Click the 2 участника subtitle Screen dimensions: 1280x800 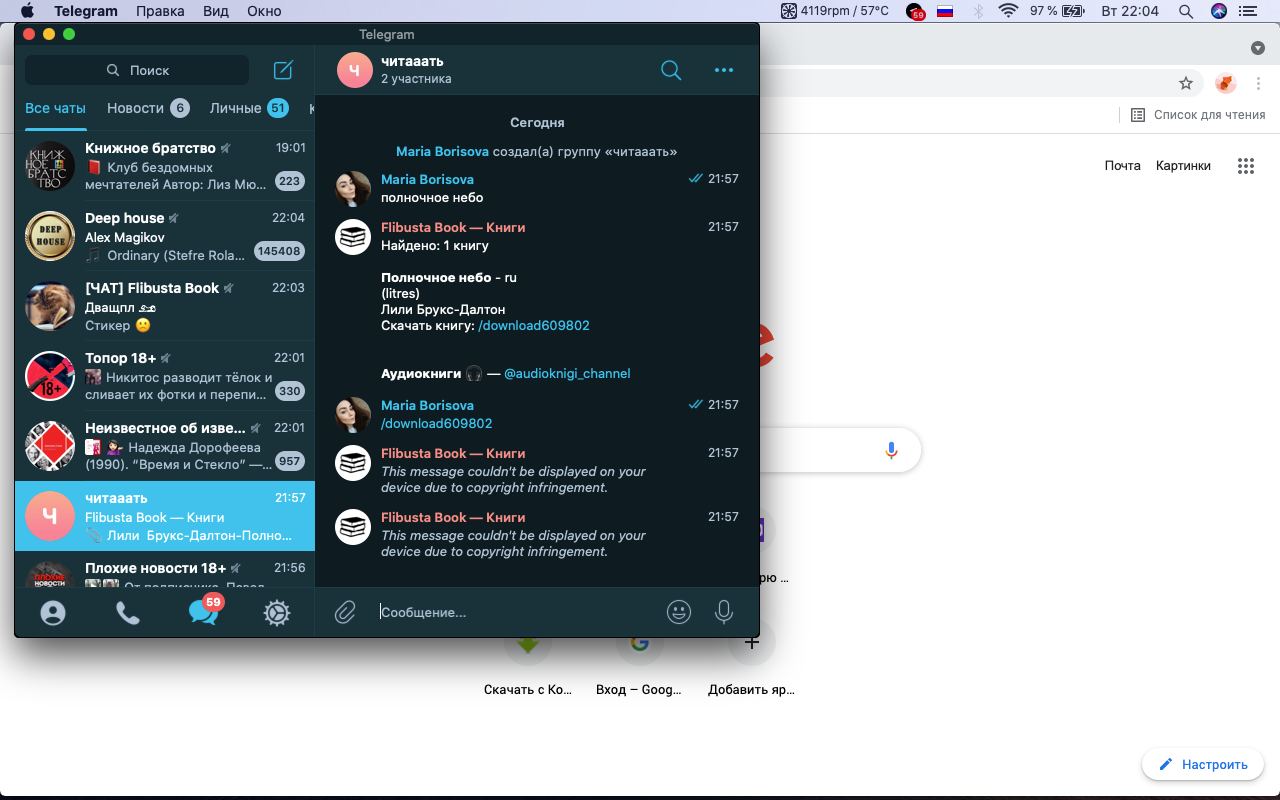click(x=416, y=78)
